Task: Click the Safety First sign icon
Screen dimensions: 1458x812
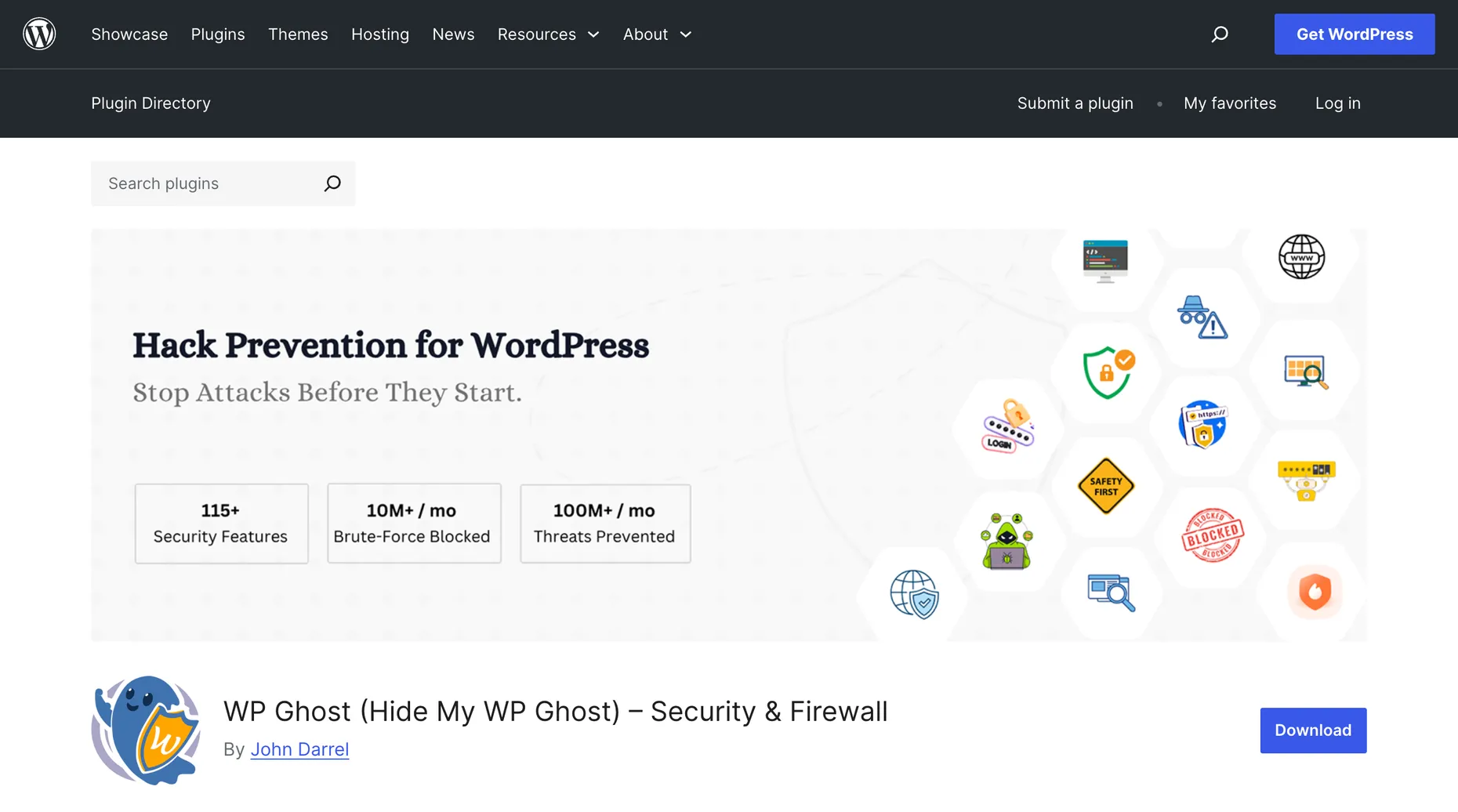Action: [x=1105, y=486]
